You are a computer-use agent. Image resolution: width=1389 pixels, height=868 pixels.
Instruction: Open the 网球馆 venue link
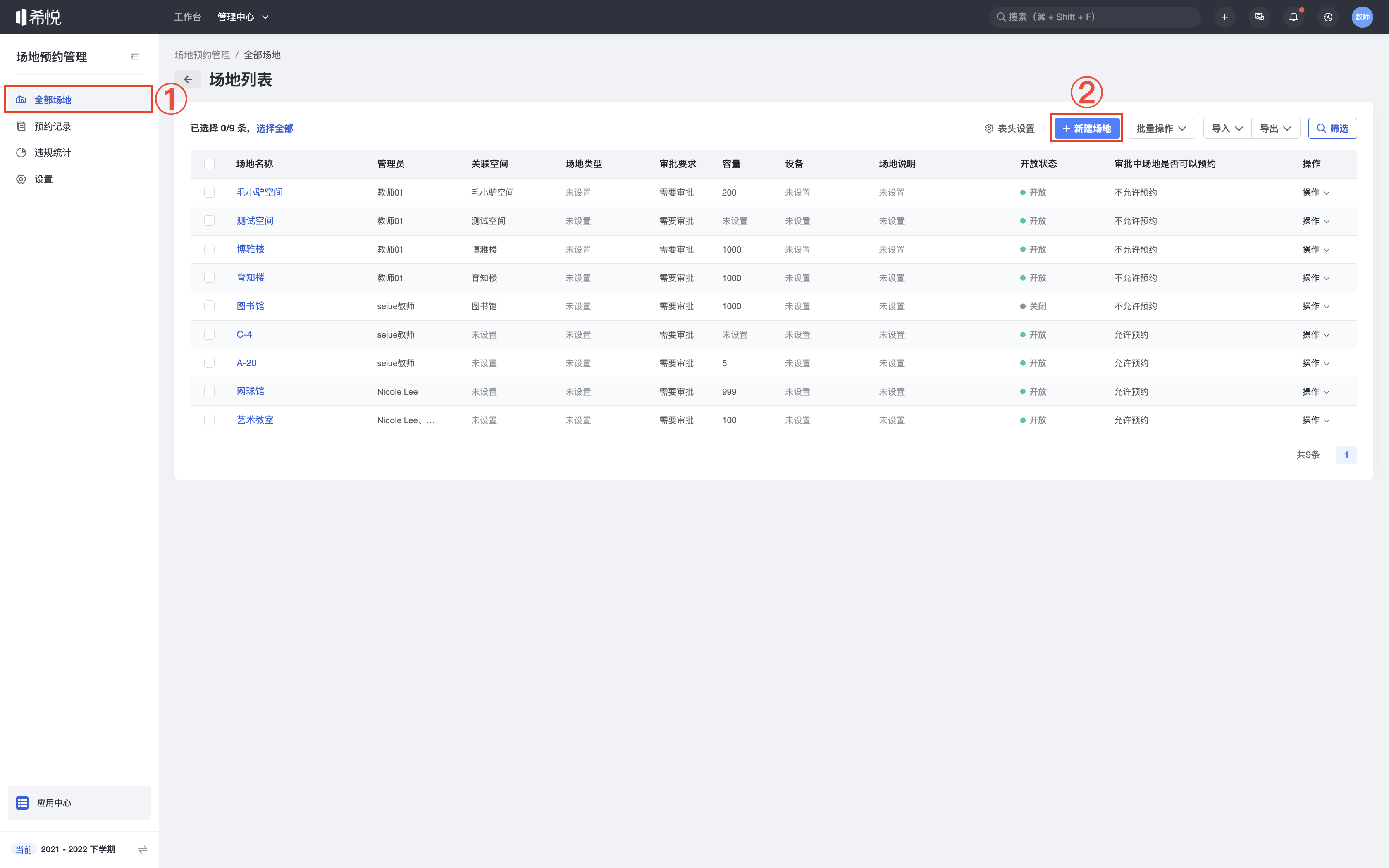coord(250,391)
